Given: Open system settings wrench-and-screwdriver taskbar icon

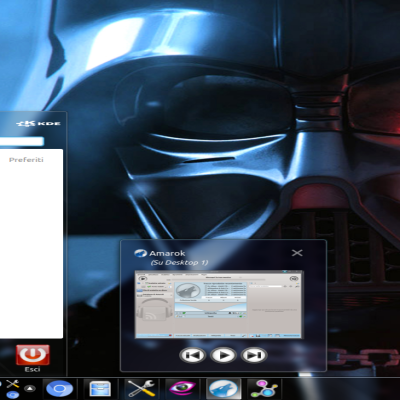Looking at the screenshot, I should pyautogui.click(x=141, y=389).
